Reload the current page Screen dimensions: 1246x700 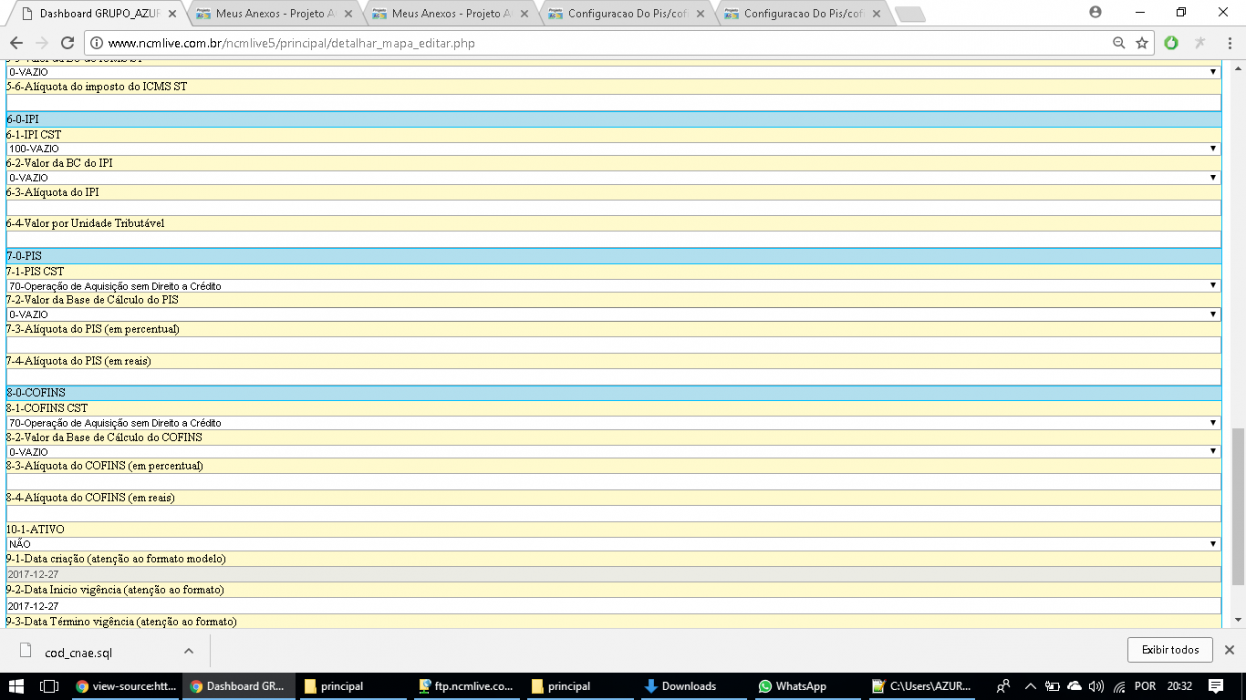click(x=67, y=43)
